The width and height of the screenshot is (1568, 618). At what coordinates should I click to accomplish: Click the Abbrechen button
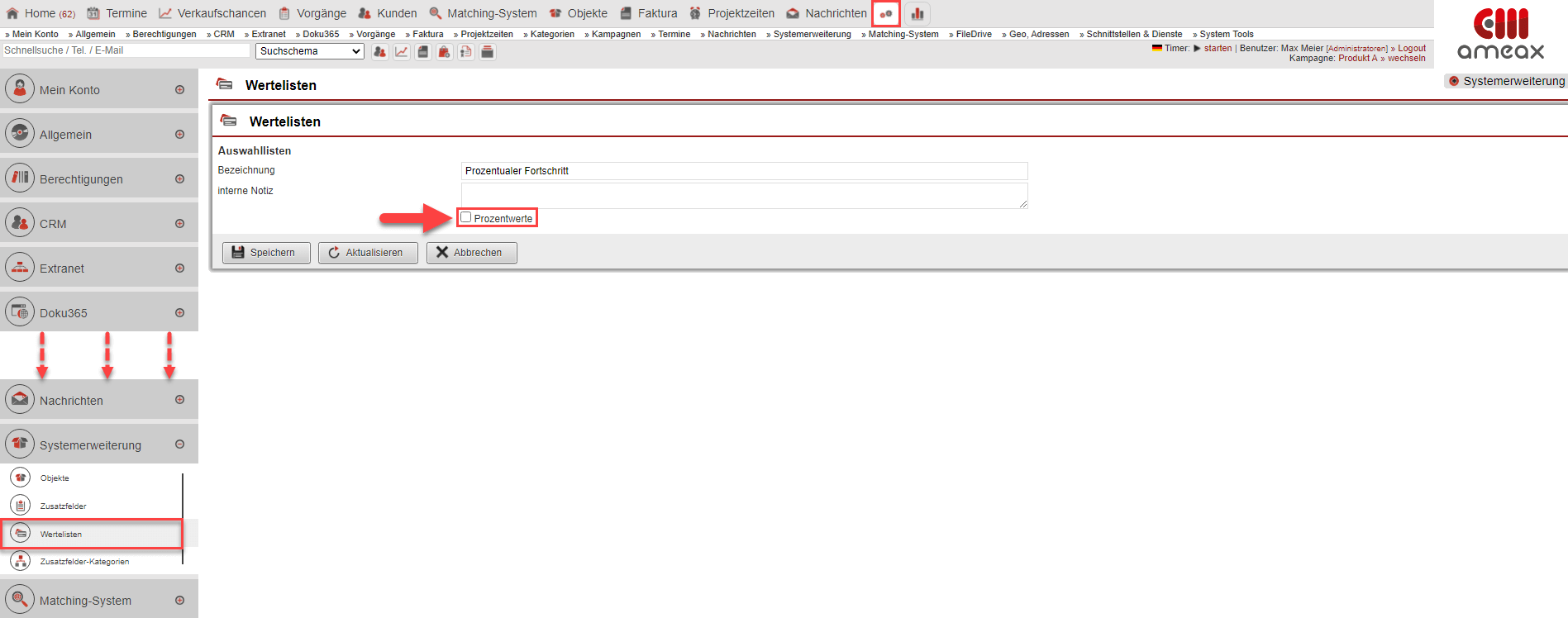coord(471,253)
